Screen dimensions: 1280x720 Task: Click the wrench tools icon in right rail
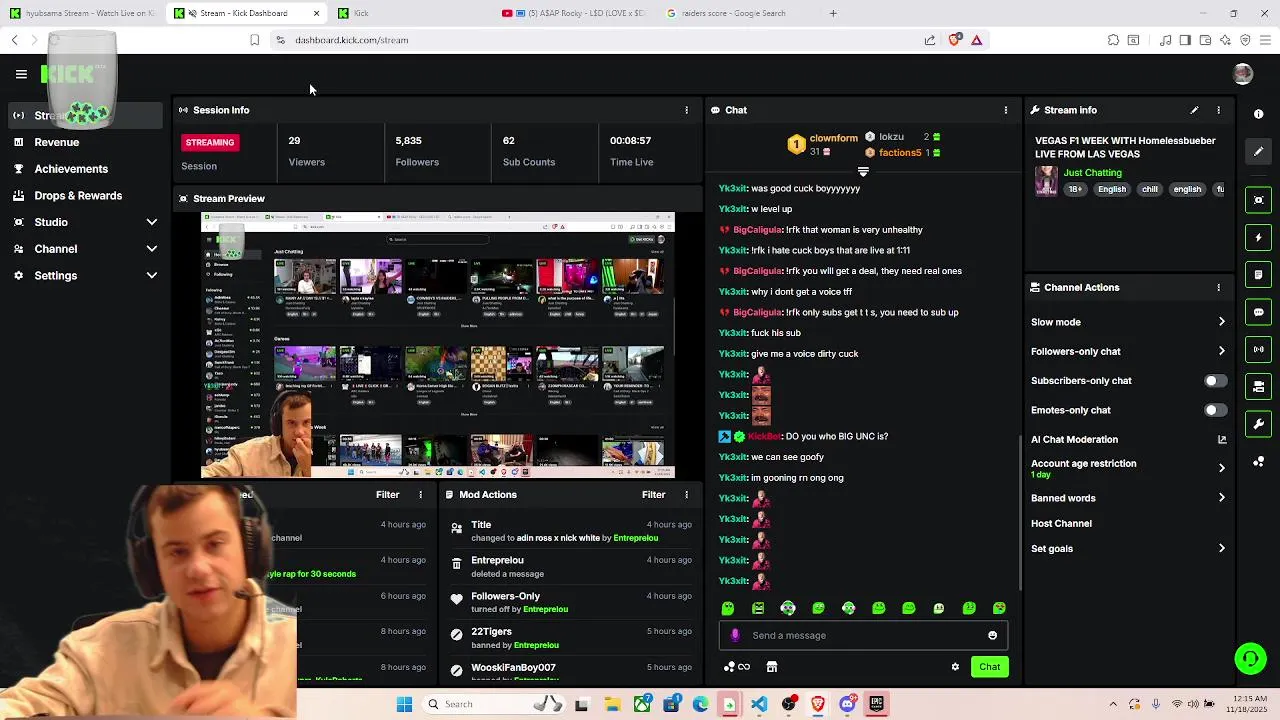point(1259,424)
